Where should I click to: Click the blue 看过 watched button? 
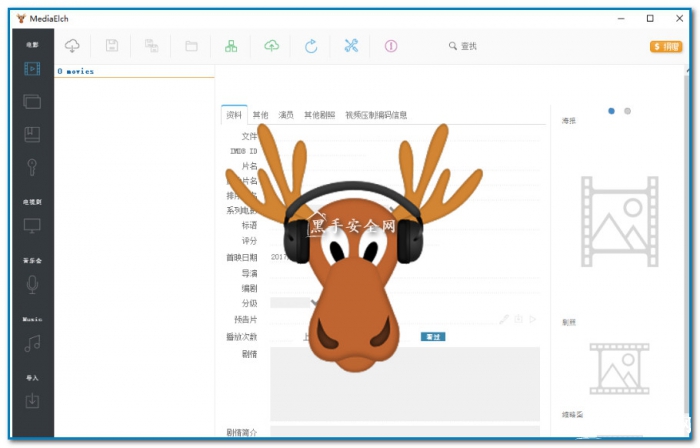(x=433, y=337)
